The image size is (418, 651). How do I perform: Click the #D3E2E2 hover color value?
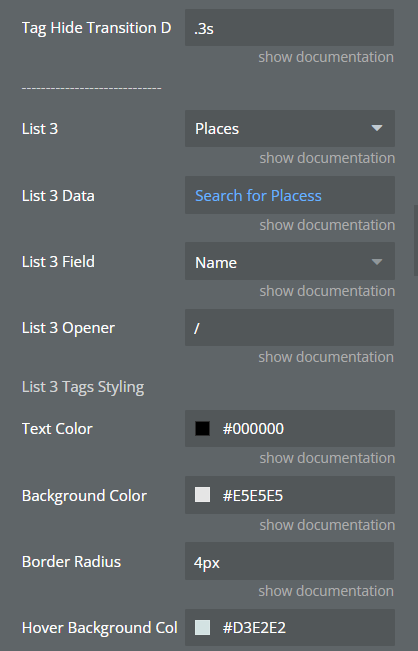[254, 628]
